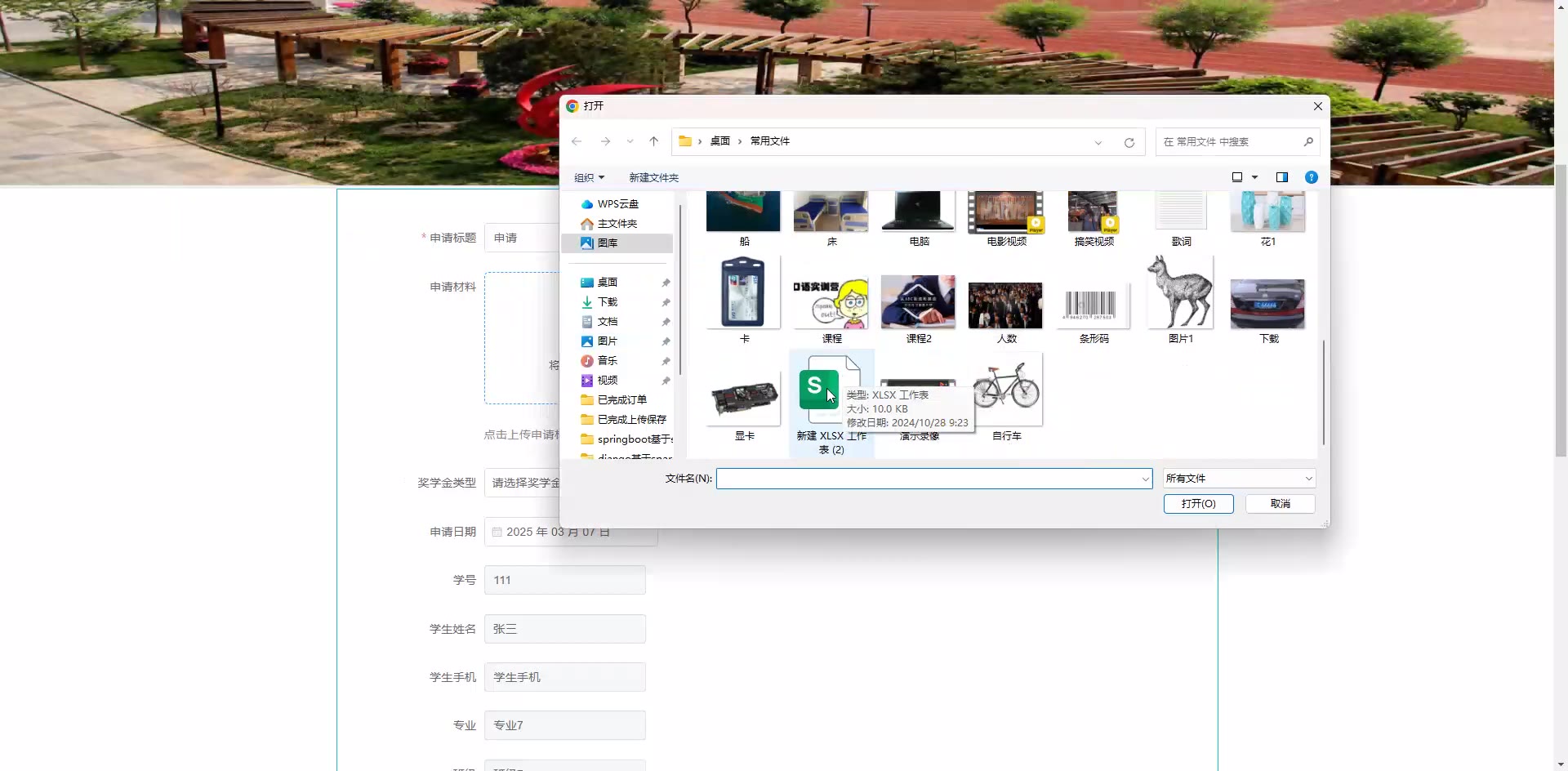Screen dimensions: 1568x771
Task: Click the 专业 field showing 专业7
Action: point(565,725)
